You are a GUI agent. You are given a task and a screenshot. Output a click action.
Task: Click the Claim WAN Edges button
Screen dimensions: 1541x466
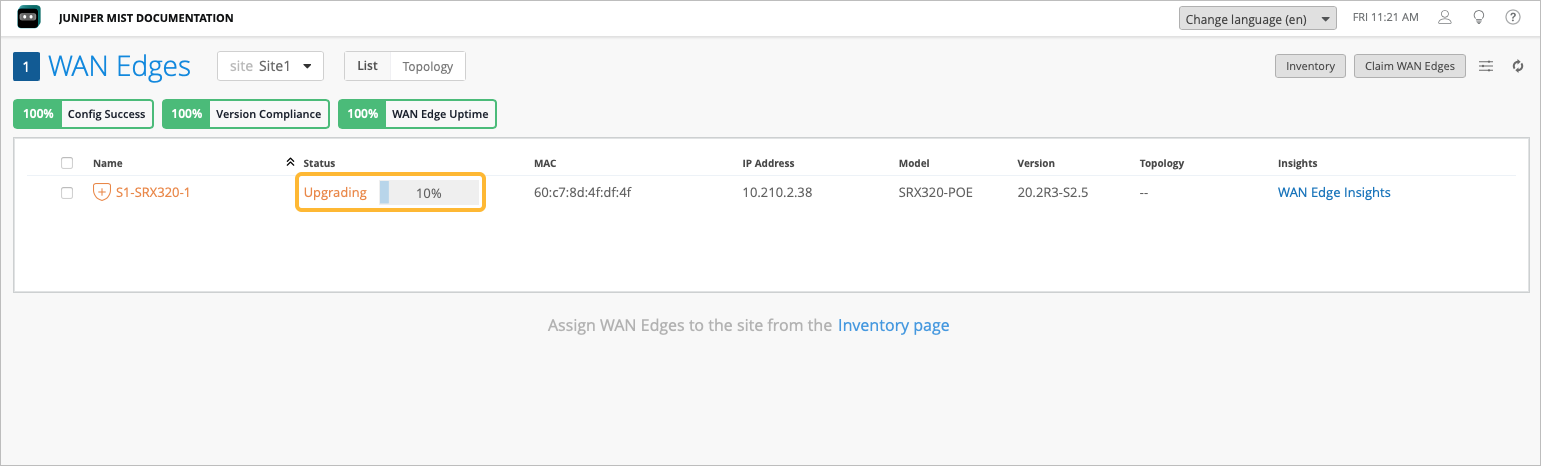[x=1409, y=66]
